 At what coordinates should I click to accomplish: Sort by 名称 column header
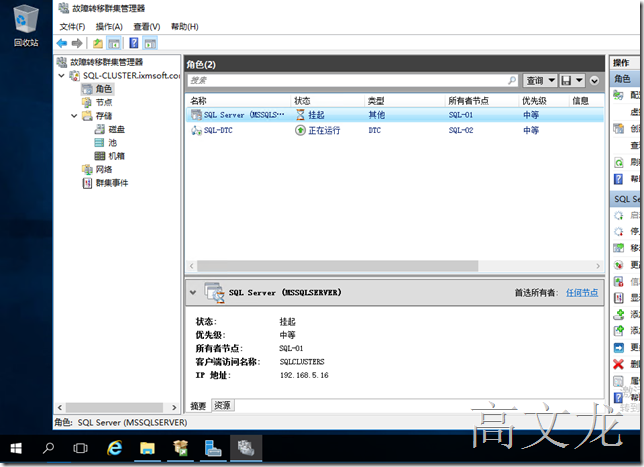click(x=239, y=101)
